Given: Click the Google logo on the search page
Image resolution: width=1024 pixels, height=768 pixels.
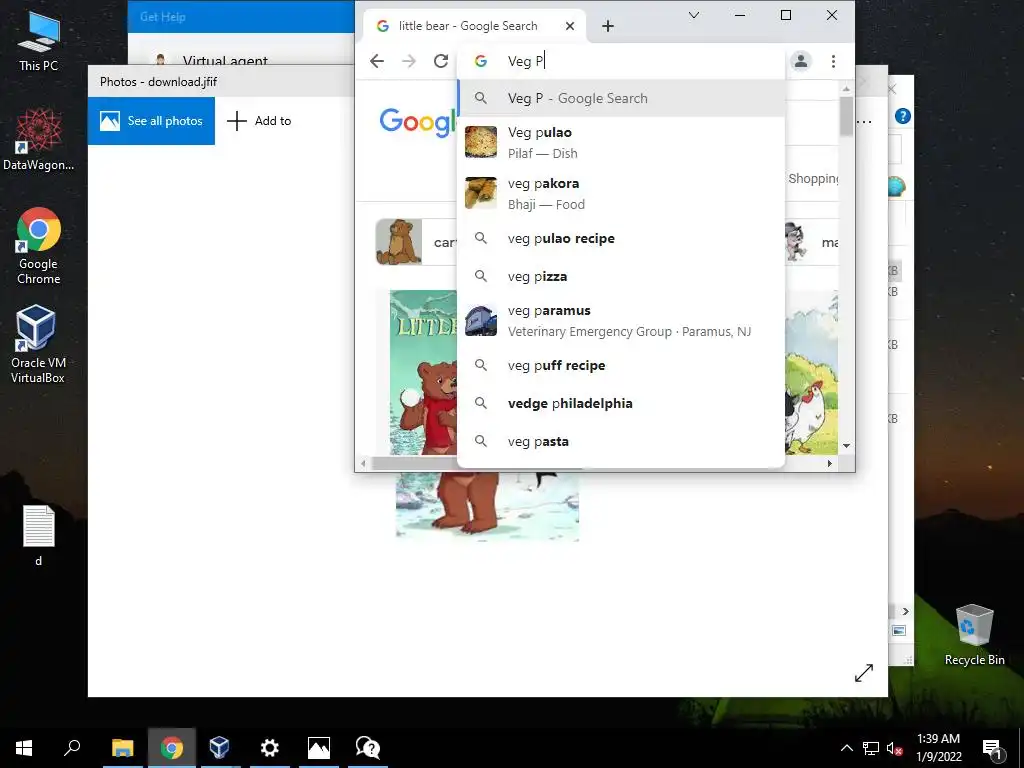Looking at the screenshot, I should click(418, 122).
